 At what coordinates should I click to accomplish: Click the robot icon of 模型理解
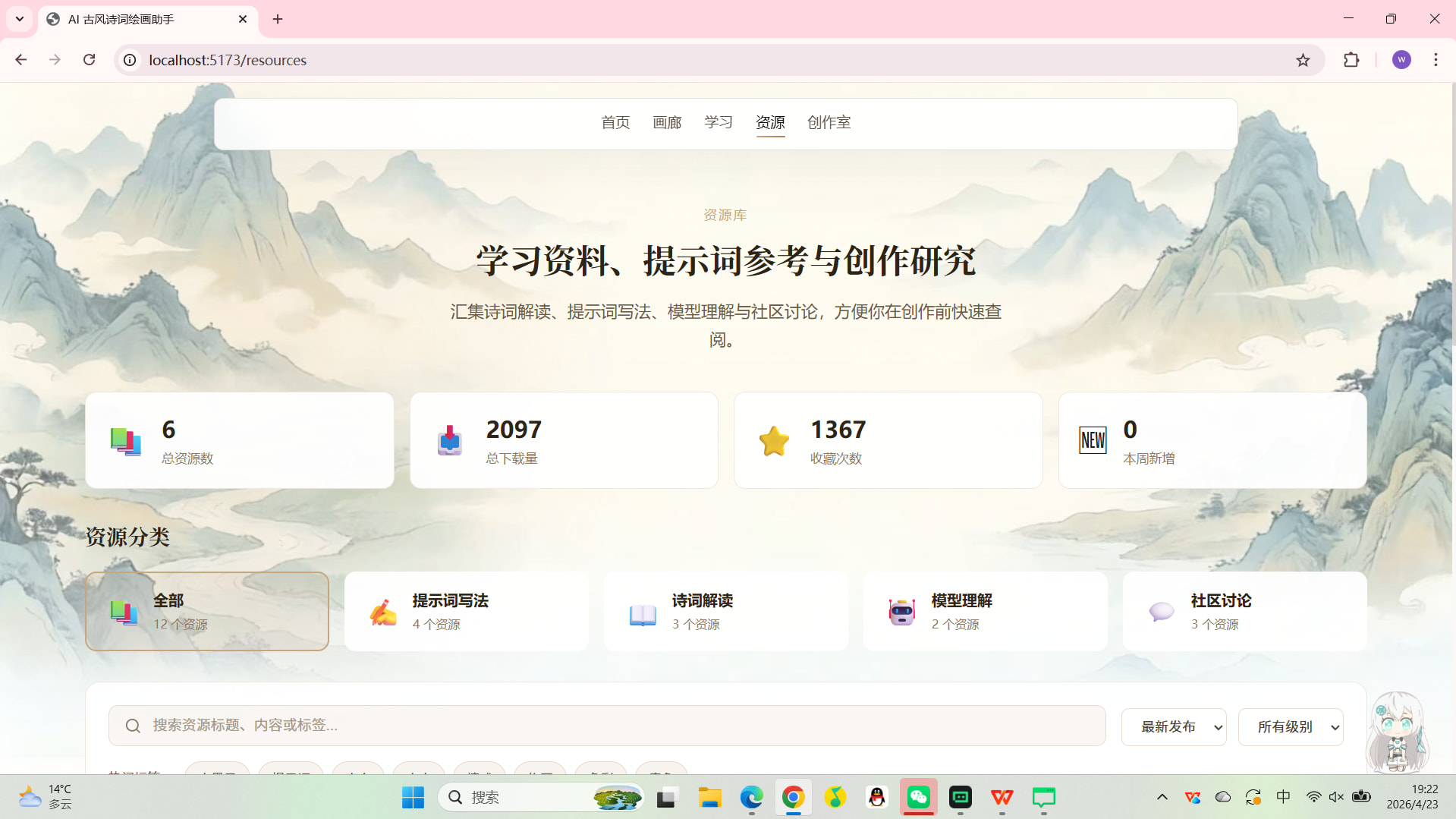[902, 612]
